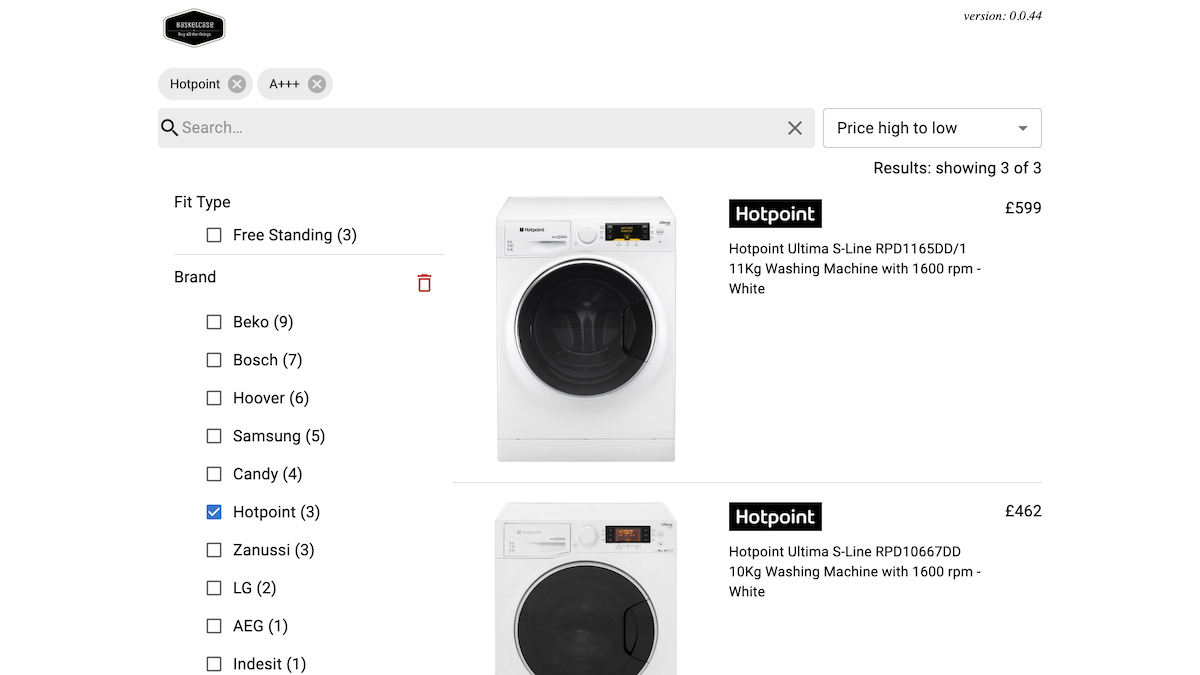
Task: Click the 11Kg washing machine image
Action: [586, 329]
